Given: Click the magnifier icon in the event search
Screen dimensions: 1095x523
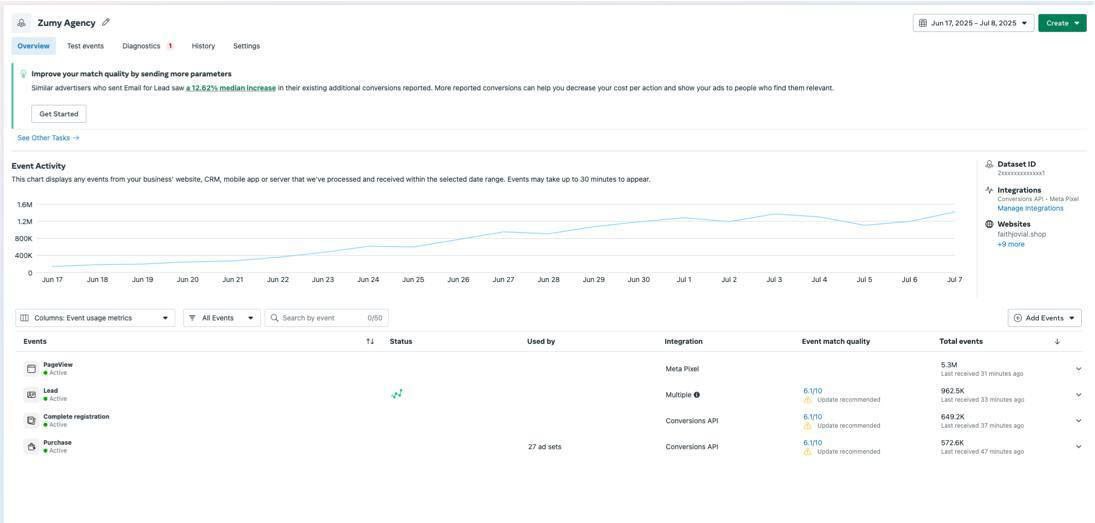Looking at the screenshot, I should (x=274, y=318).
